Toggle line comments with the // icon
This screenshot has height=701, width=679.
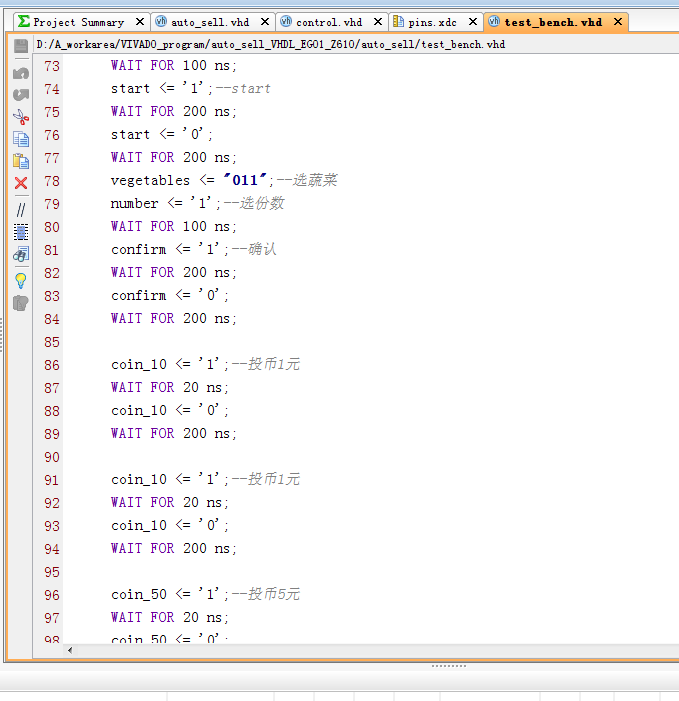coord(20,209)
